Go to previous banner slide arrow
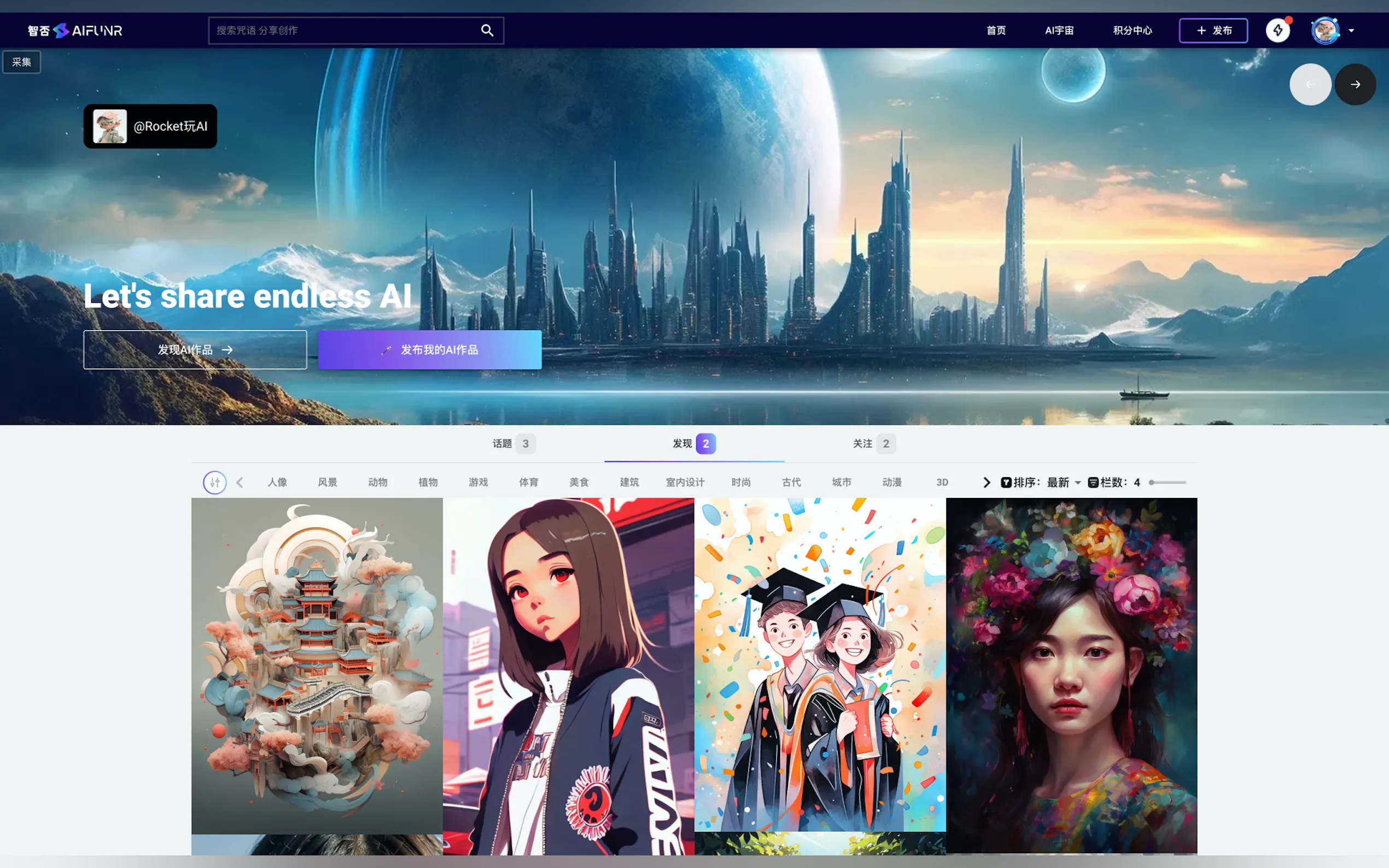 coord(1310,84)
